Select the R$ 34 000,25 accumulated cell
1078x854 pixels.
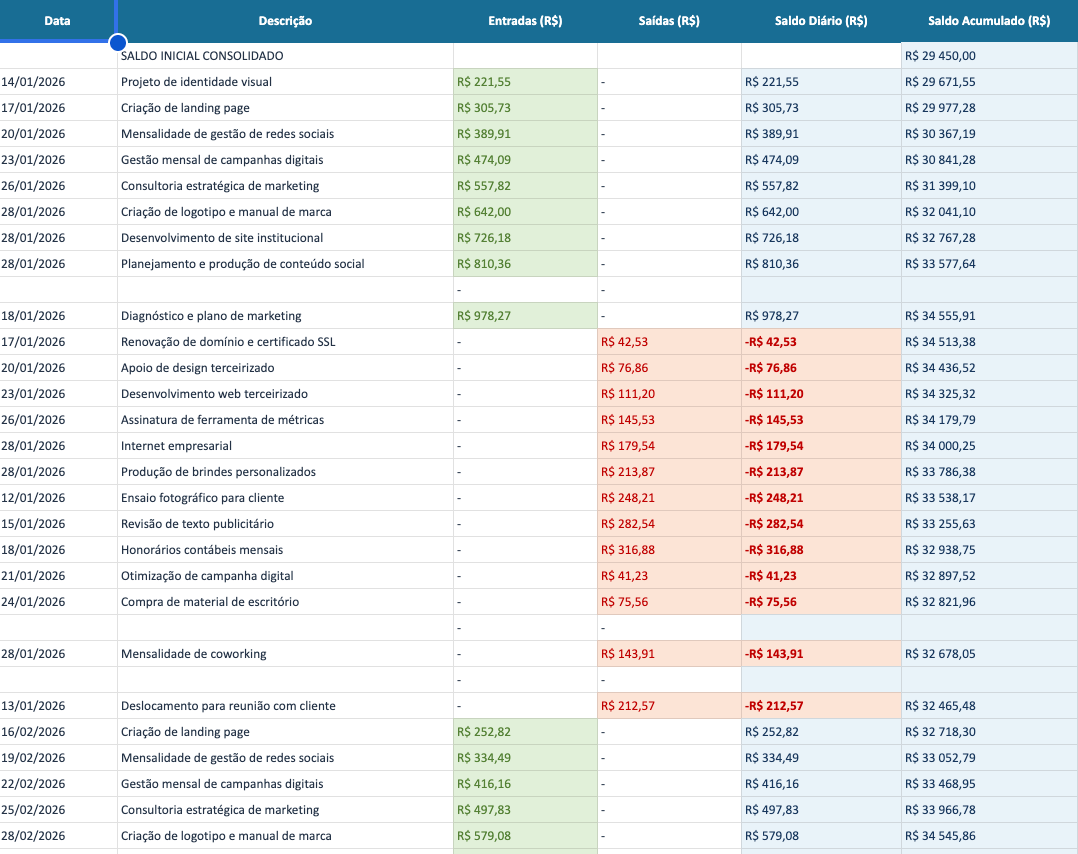[x=989, y=446]
